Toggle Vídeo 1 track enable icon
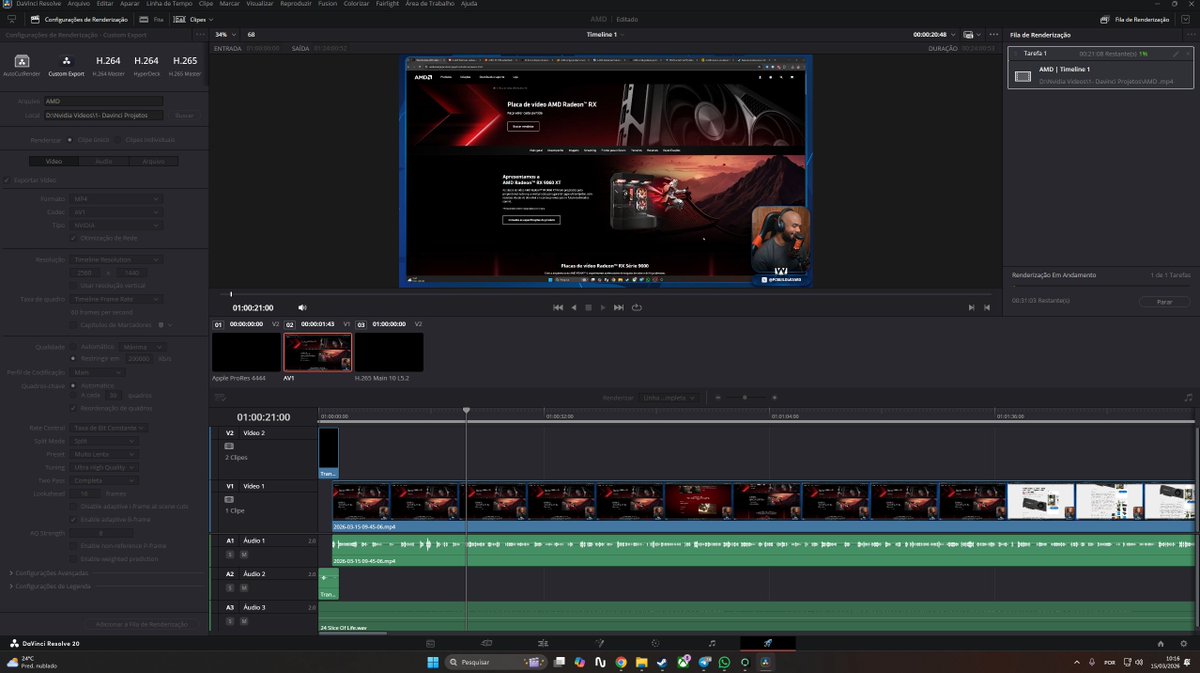 point(229,499)
